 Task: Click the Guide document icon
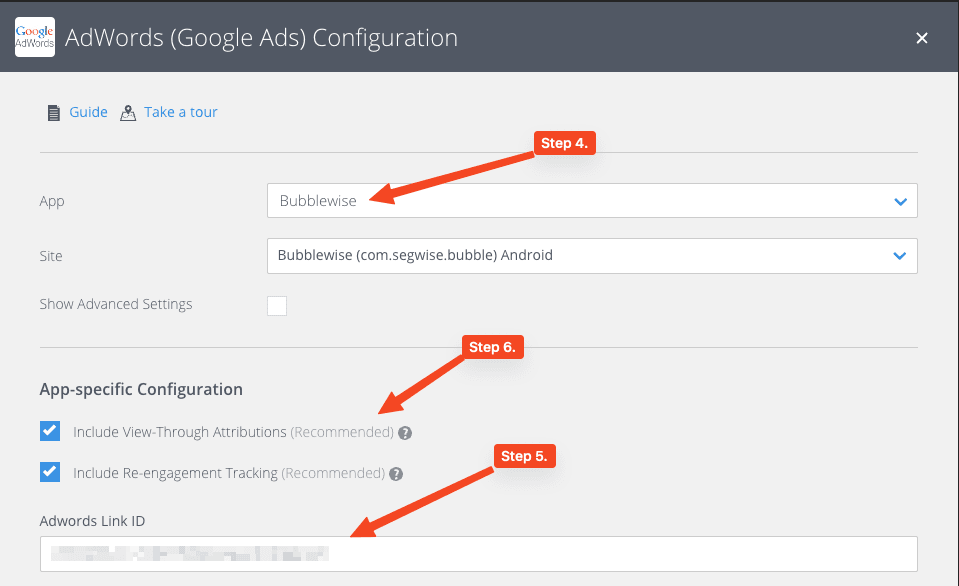(54, 113)
